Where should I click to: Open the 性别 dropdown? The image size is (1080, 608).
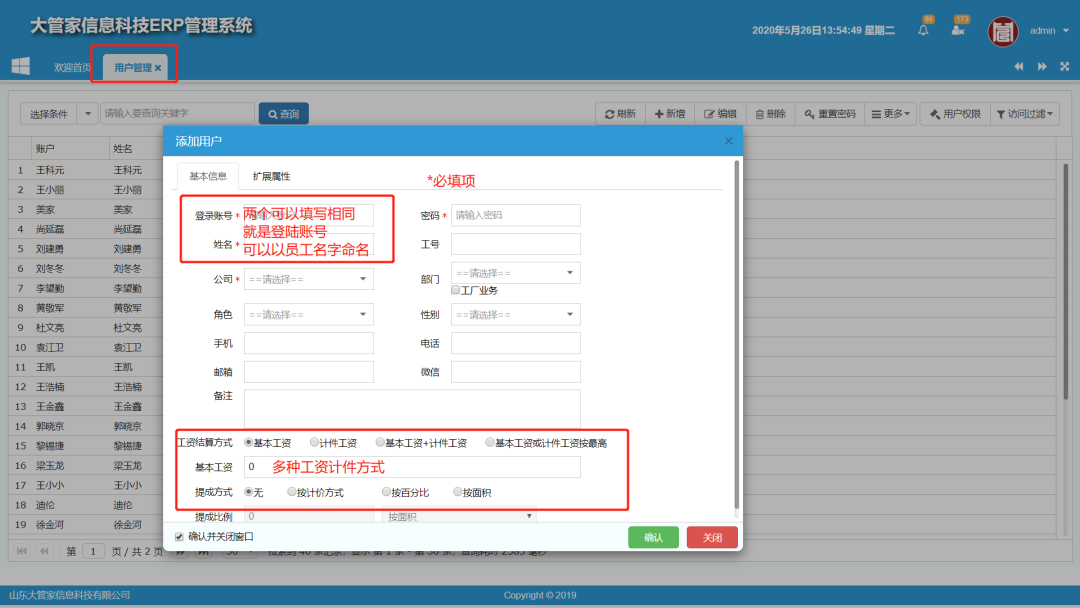click(516, 314)
